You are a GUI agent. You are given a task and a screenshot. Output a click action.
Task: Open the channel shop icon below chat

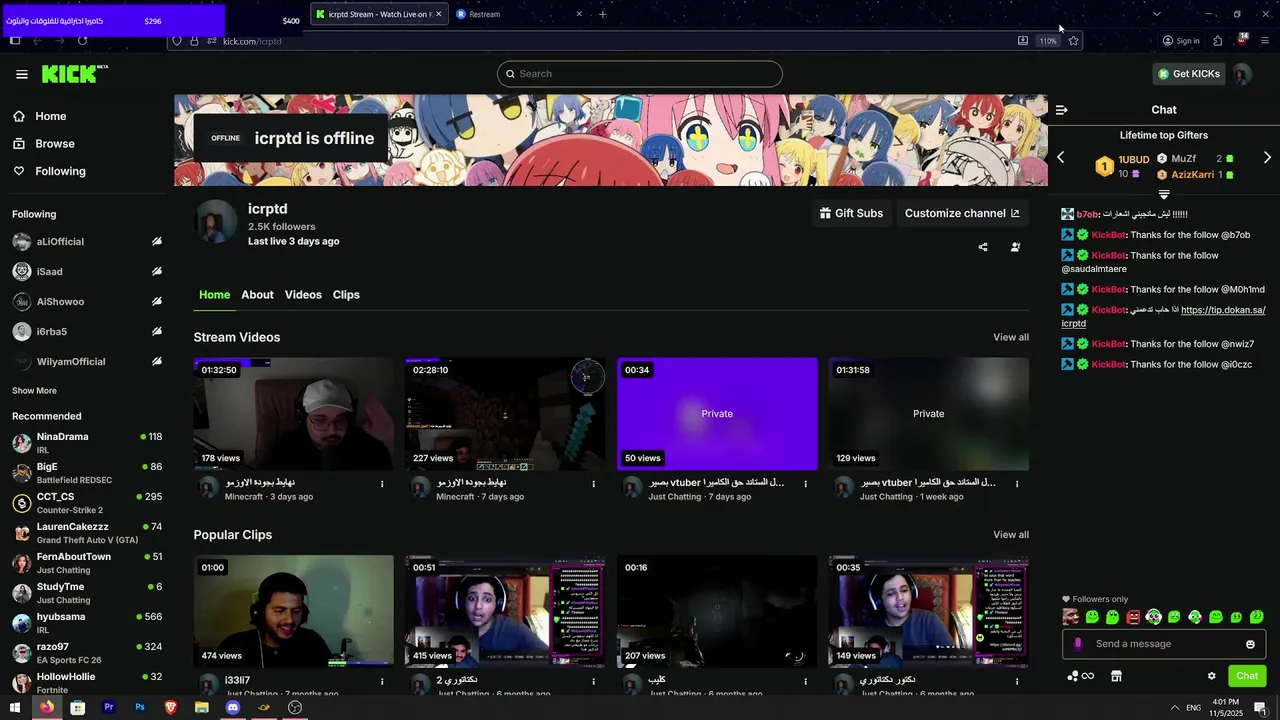(1116, 676)
